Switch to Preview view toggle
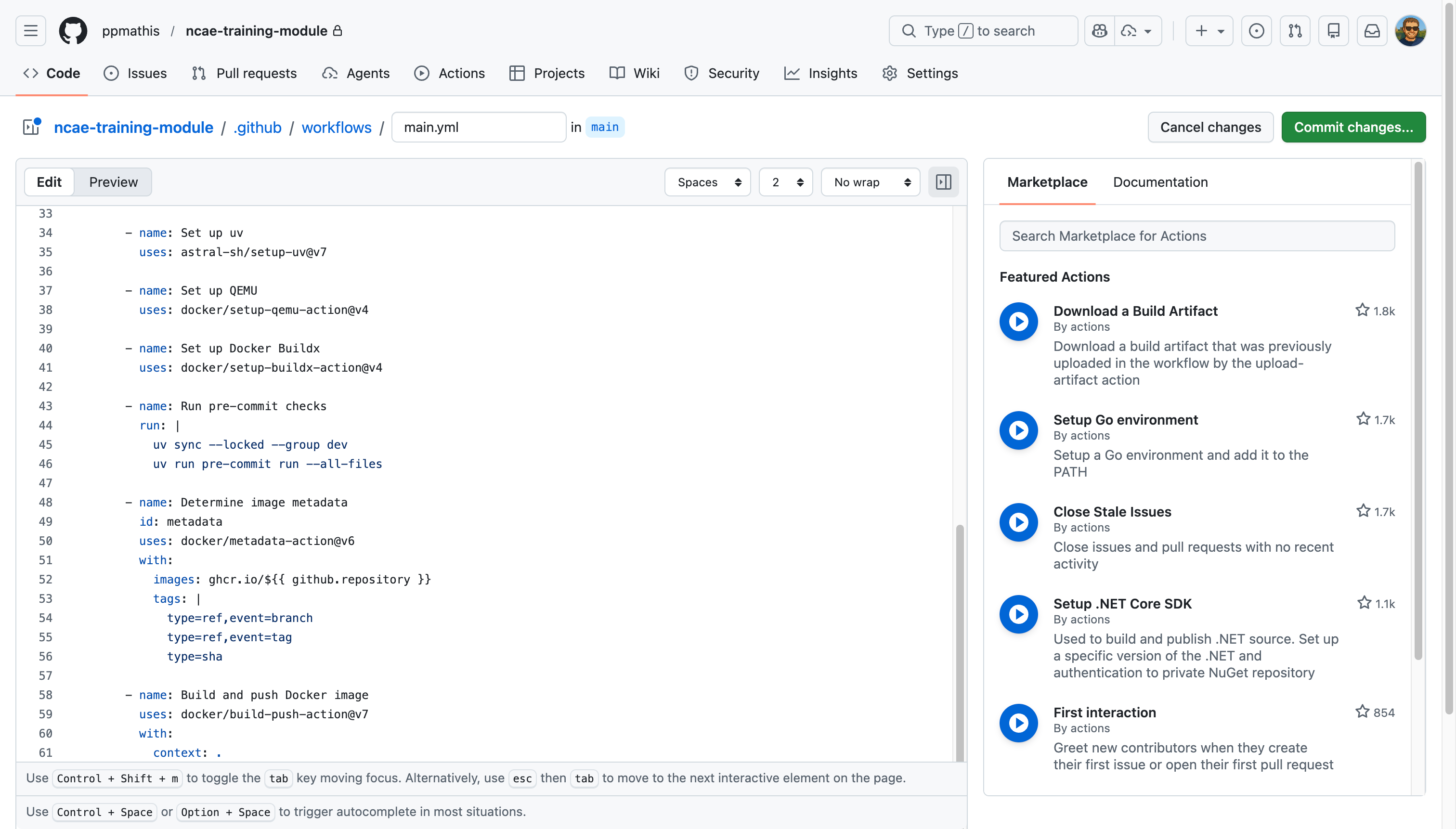Viewport: 1456px width, 829px height. pos(113,182)
